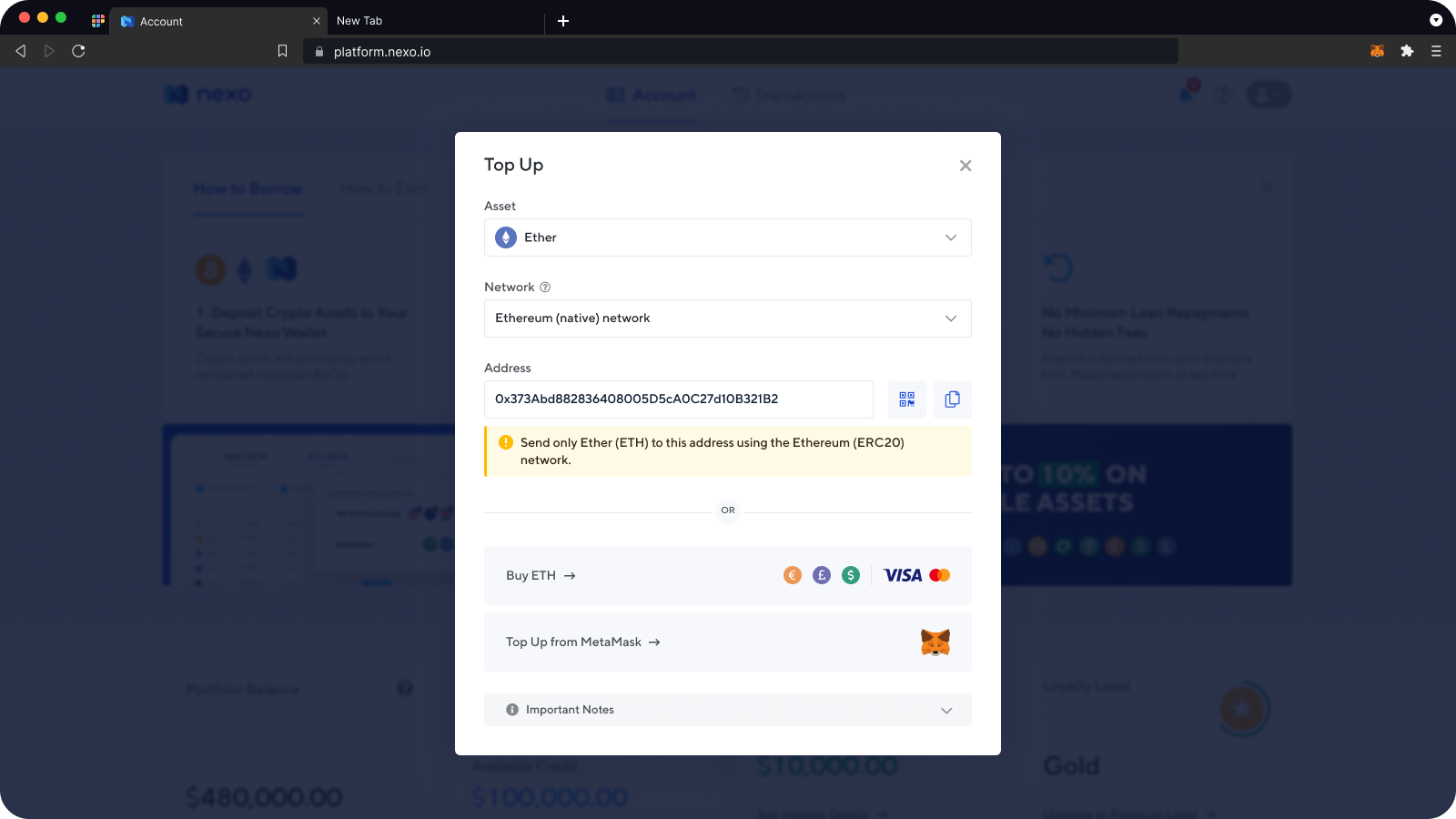Open the browser hamburger menu
Screen dimensions: 1456x819
click(1436, 51)
